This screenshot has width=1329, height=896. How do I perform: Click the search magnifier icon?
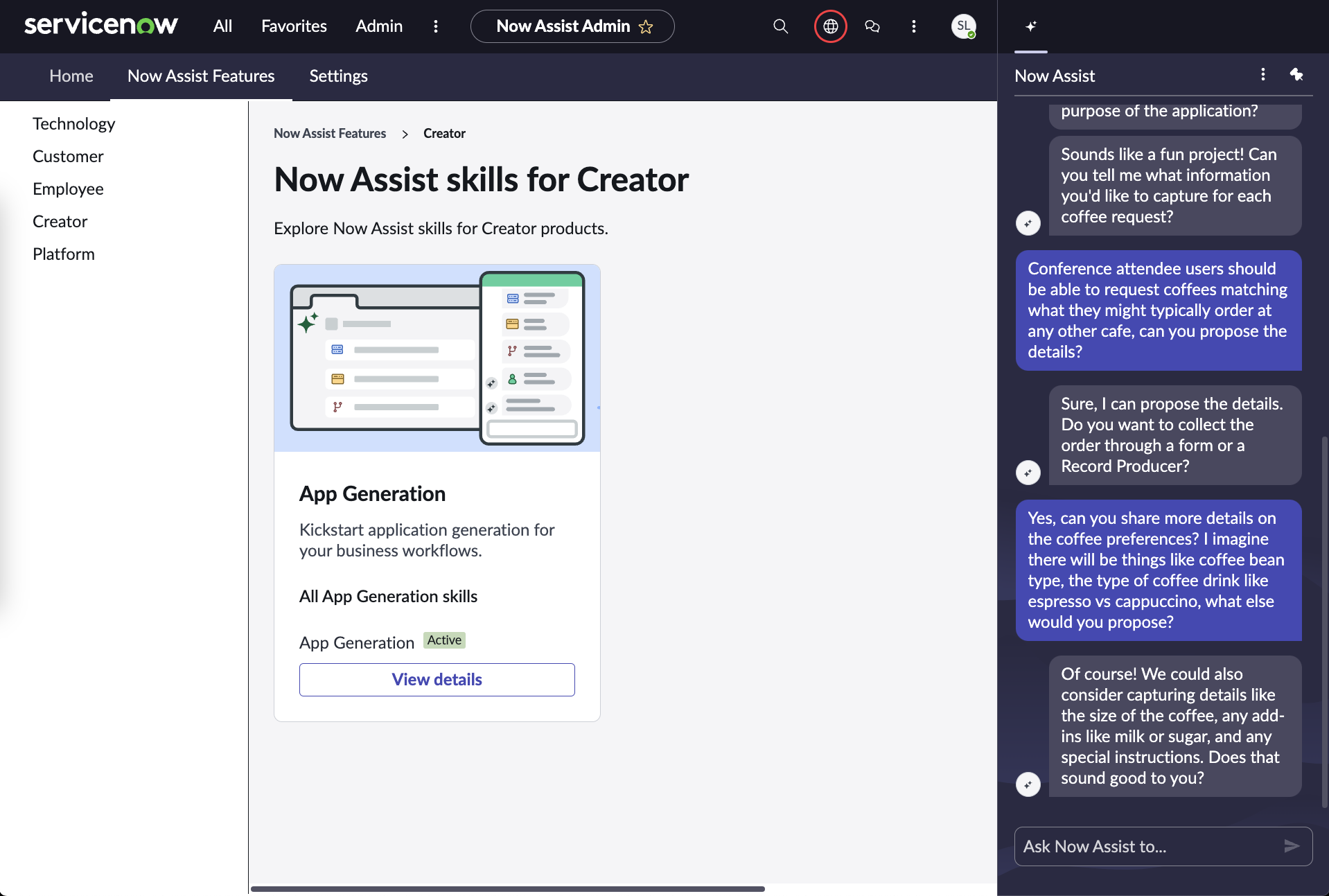pos(780,26)
